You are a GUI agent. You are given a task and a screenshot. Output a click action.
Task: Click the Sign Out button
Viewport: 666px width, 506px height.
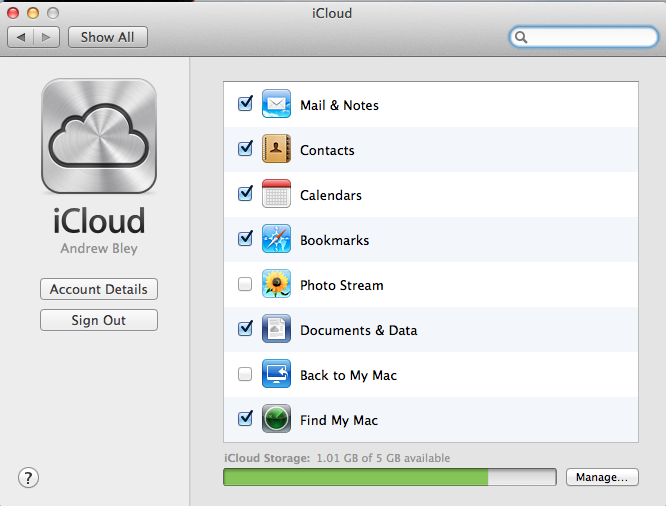99,320
